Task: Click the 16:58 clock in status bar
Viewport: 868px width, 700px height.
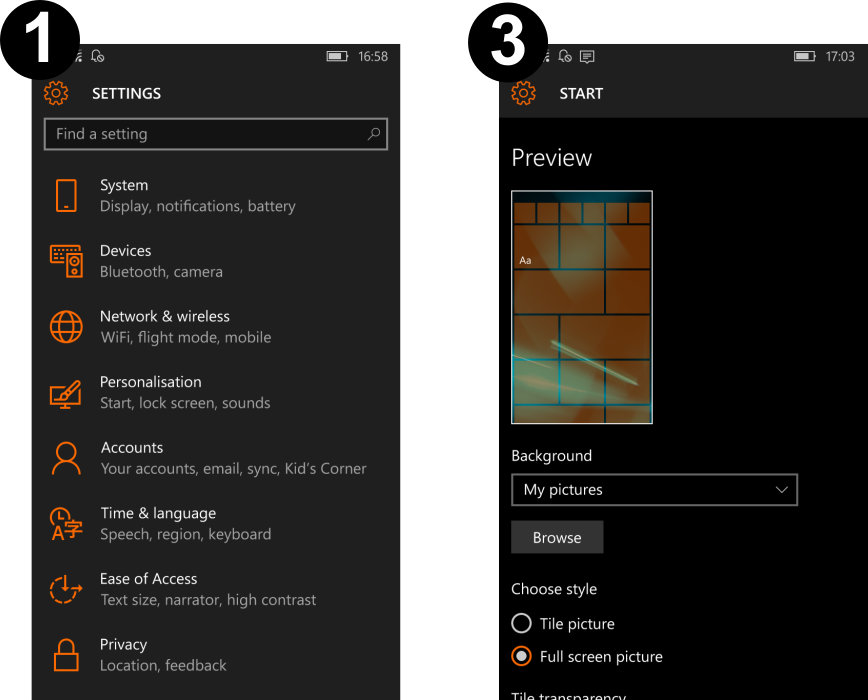Action: click(373, 56)
